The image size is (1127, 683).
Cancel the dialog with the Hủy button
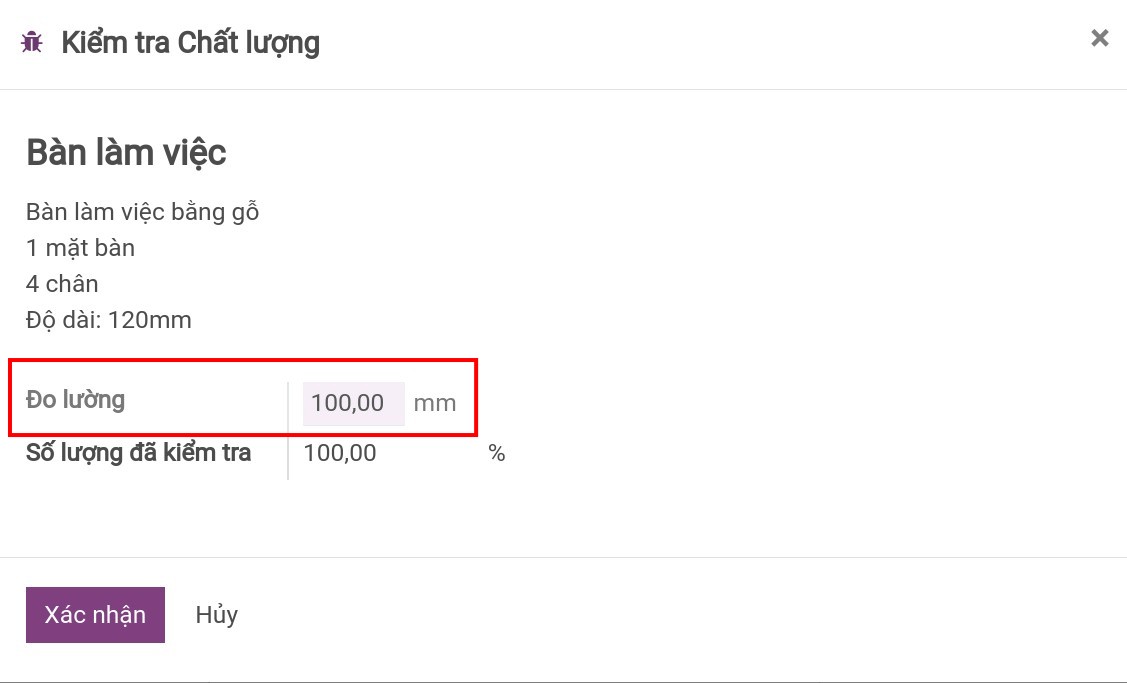[216, 614]
